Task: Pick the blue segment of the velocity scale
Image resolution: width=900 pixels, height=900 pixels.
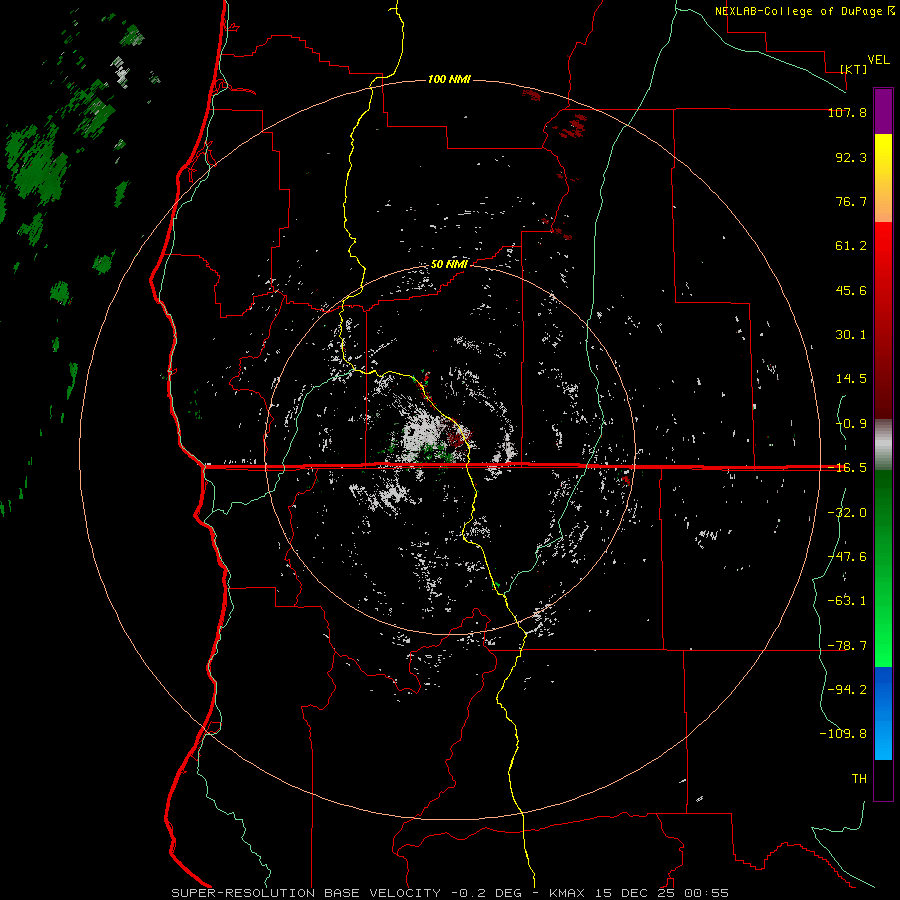Action: click(883, 713)
